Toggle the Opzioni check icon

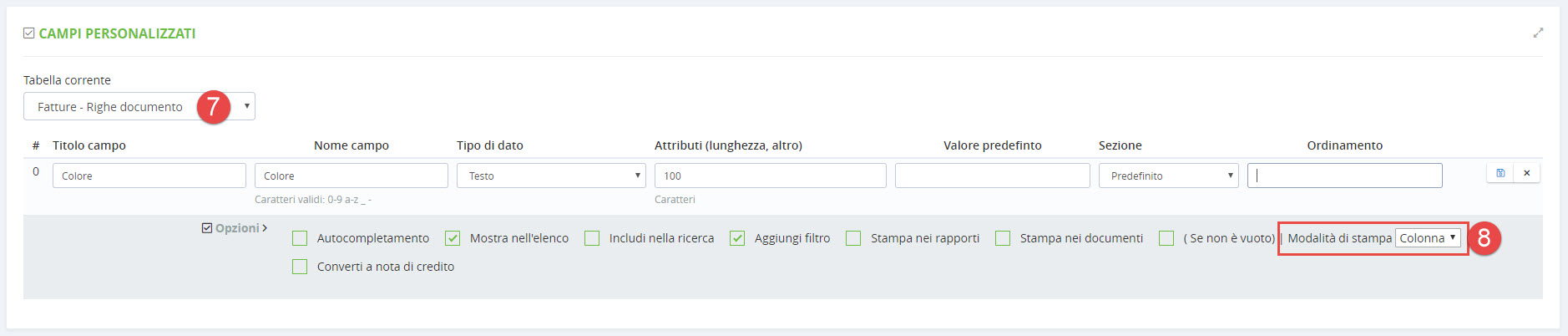click(207, 228)
